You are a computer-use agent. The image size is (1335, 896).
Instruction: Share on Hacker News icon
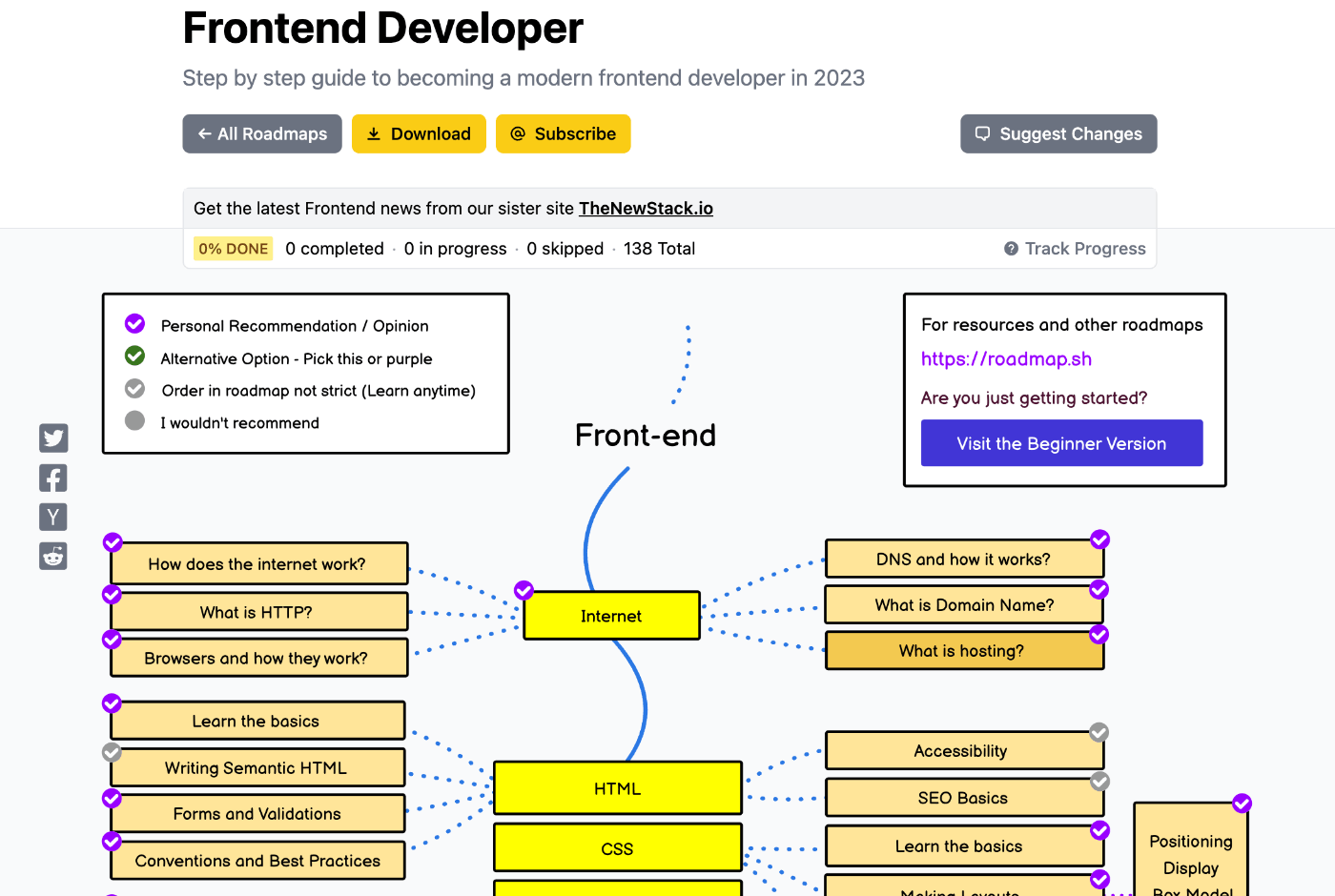click(x=53, y=517)
